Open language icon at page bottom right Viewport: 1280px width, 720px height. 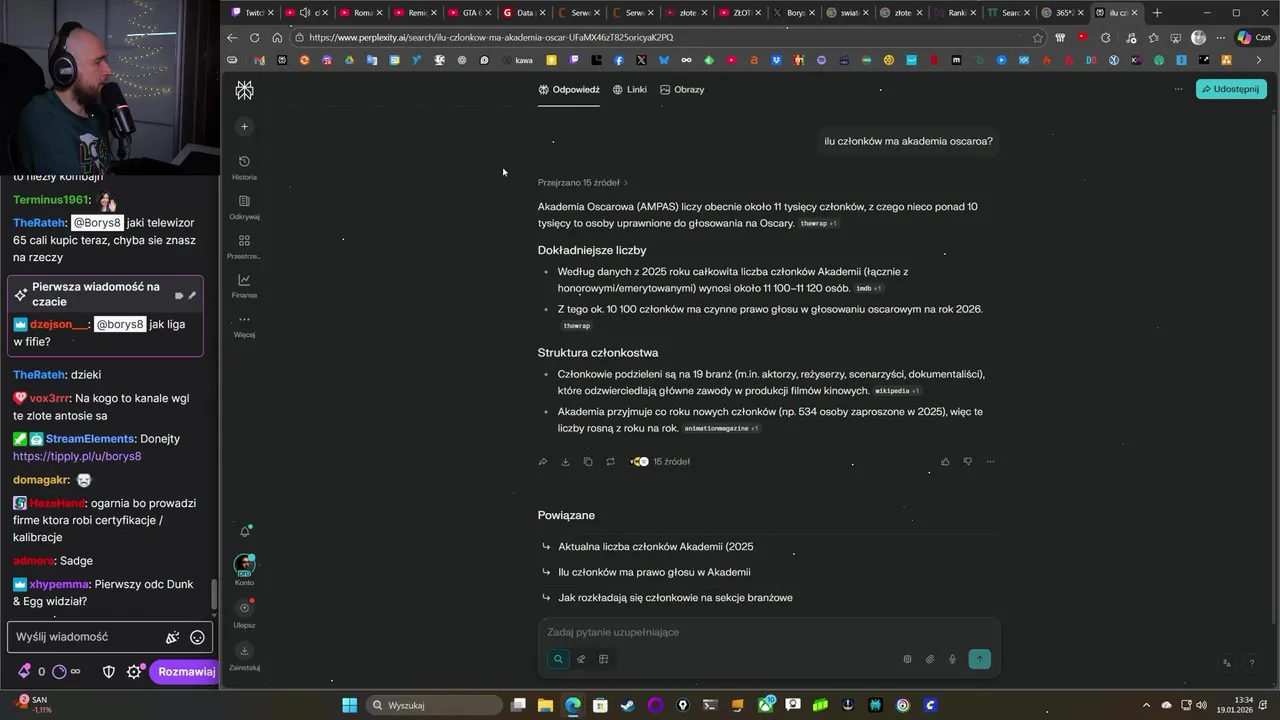(1227, 663)
